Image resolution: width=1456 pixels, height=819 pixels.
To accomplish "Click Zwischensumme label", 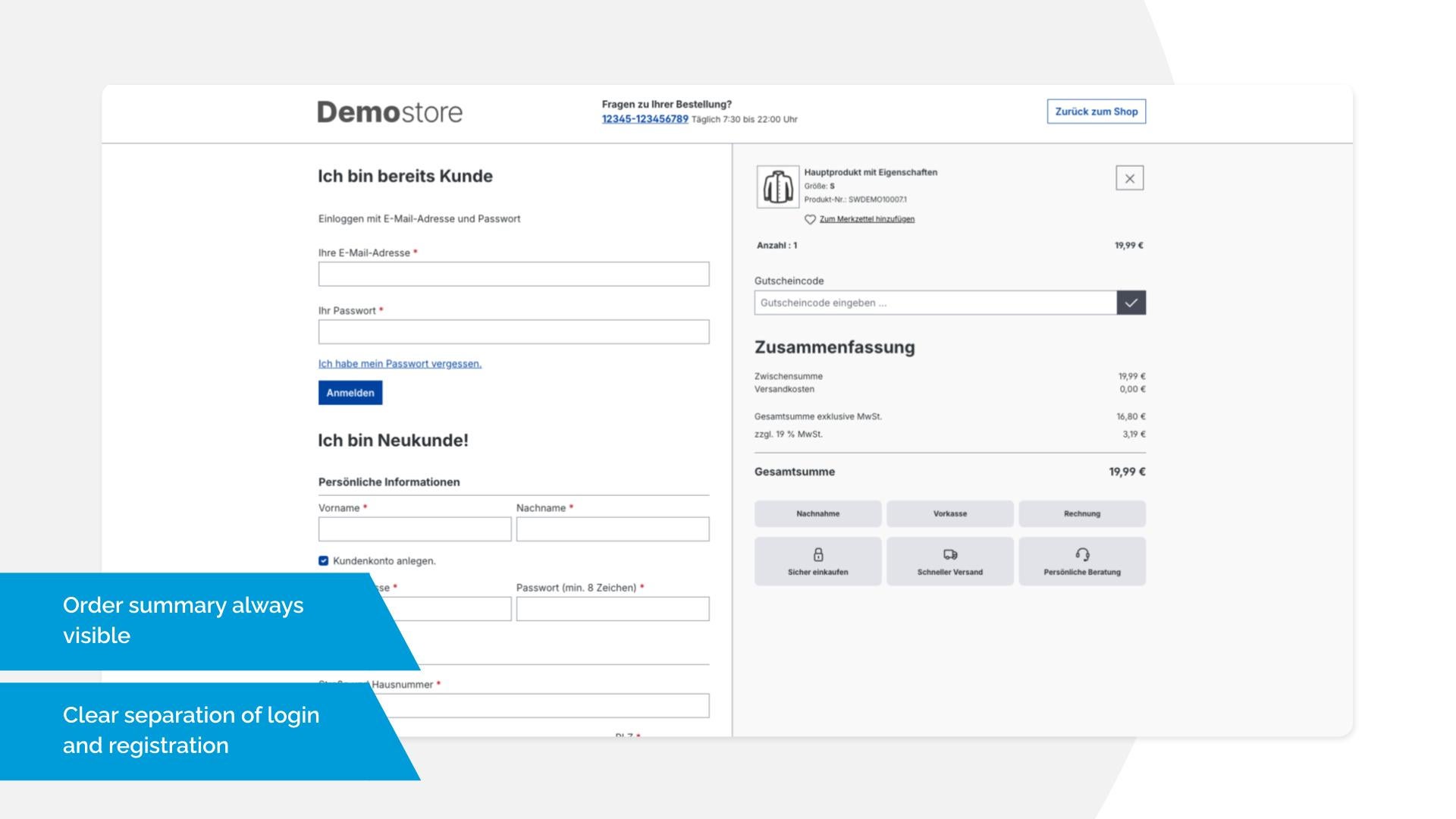I will pyautogui.click(x=789, y=376).
